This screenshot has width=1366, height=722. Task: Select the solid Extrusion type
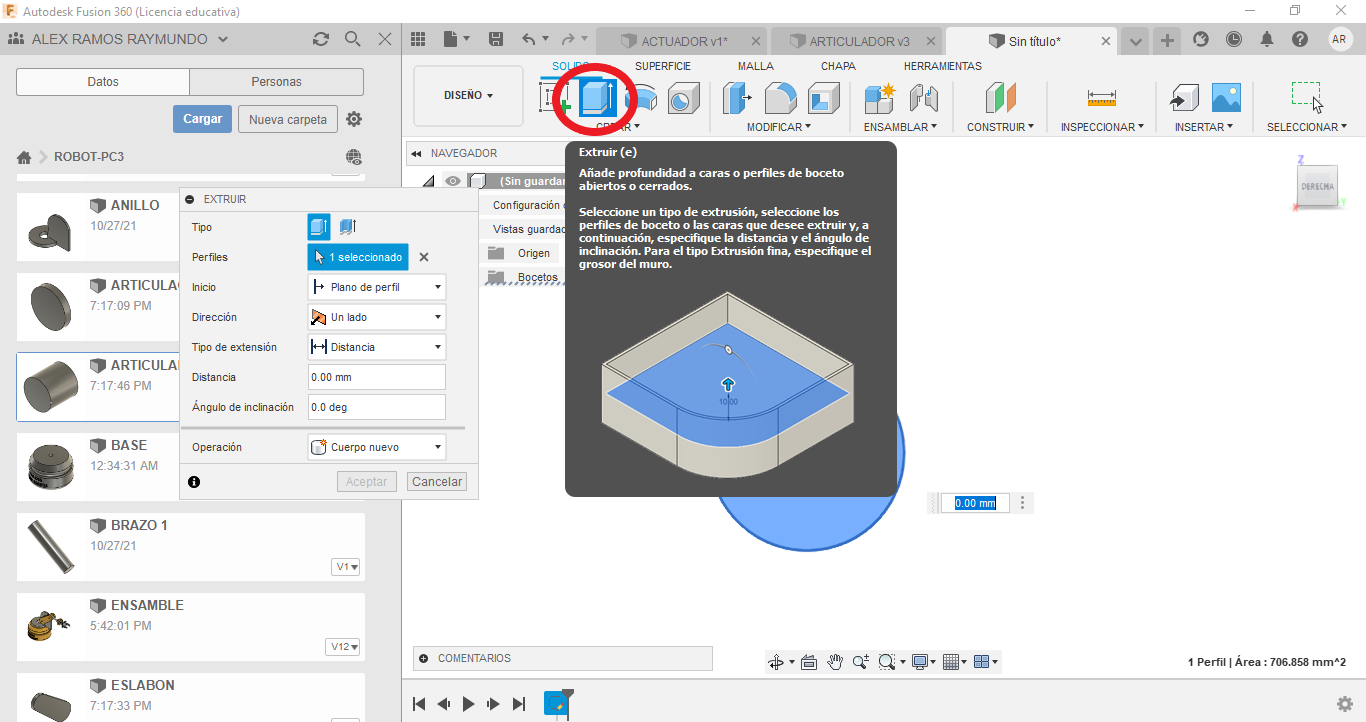[319, 227]
